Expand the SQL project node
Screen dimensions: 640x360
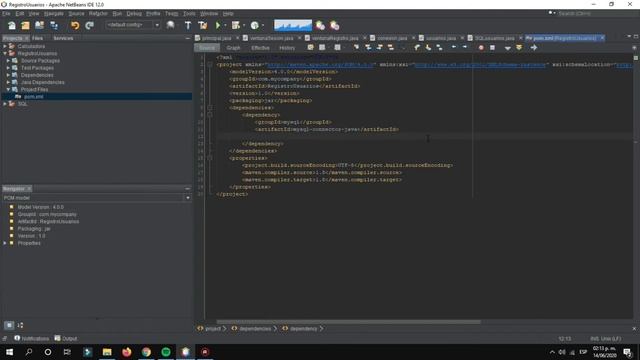5,104
